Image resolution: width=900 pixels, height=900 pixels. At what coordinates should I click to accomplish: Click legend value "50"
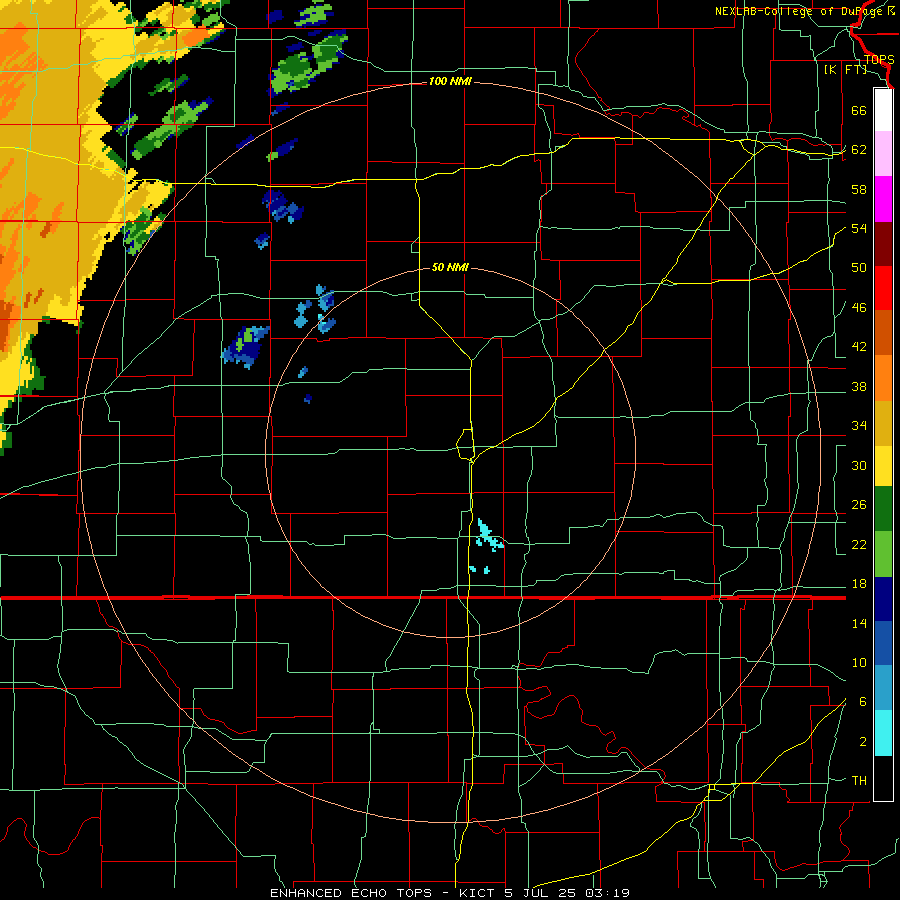tap(859, 268)
